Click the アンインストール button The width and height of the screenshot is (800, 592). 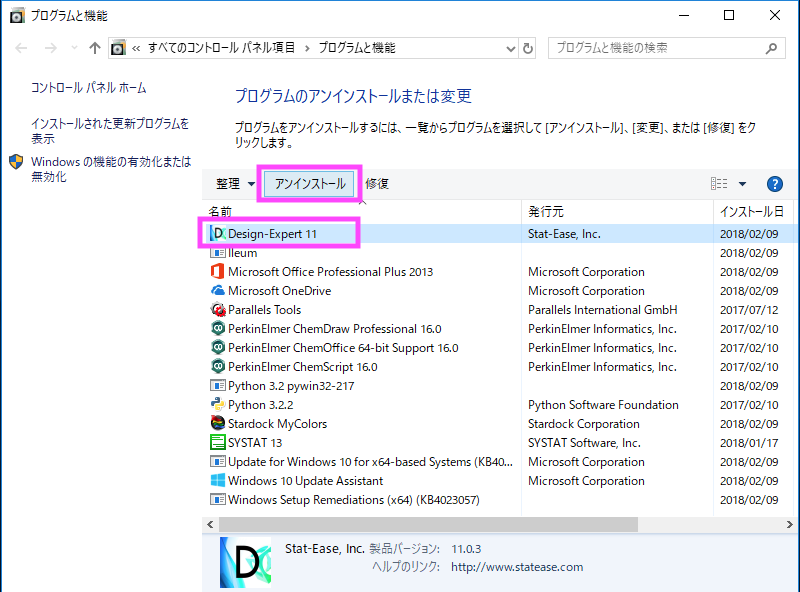pyautogui.click(x=310, y=184)
